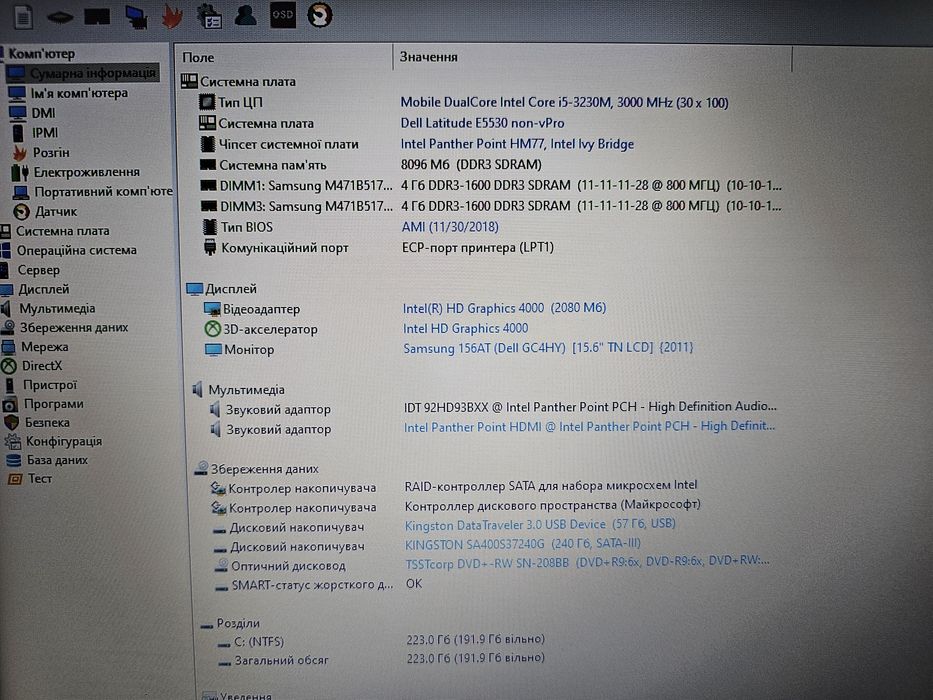Screen dimensions: 933x700
Task: Click the Монітор row icon
Action: pos(213,349)
